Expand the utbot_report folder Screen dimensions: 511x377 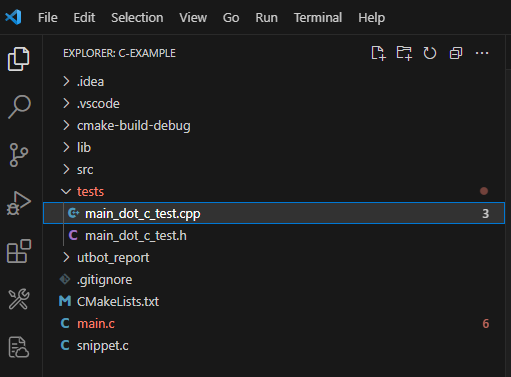tap(274, 257)
